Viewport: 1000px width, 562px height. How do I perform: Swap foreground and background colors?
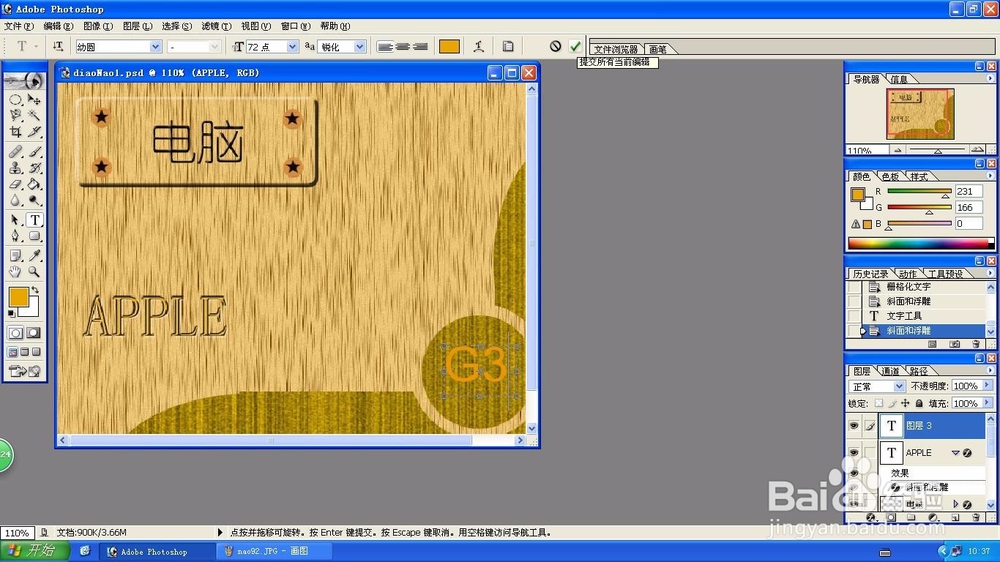coord(35,290)
